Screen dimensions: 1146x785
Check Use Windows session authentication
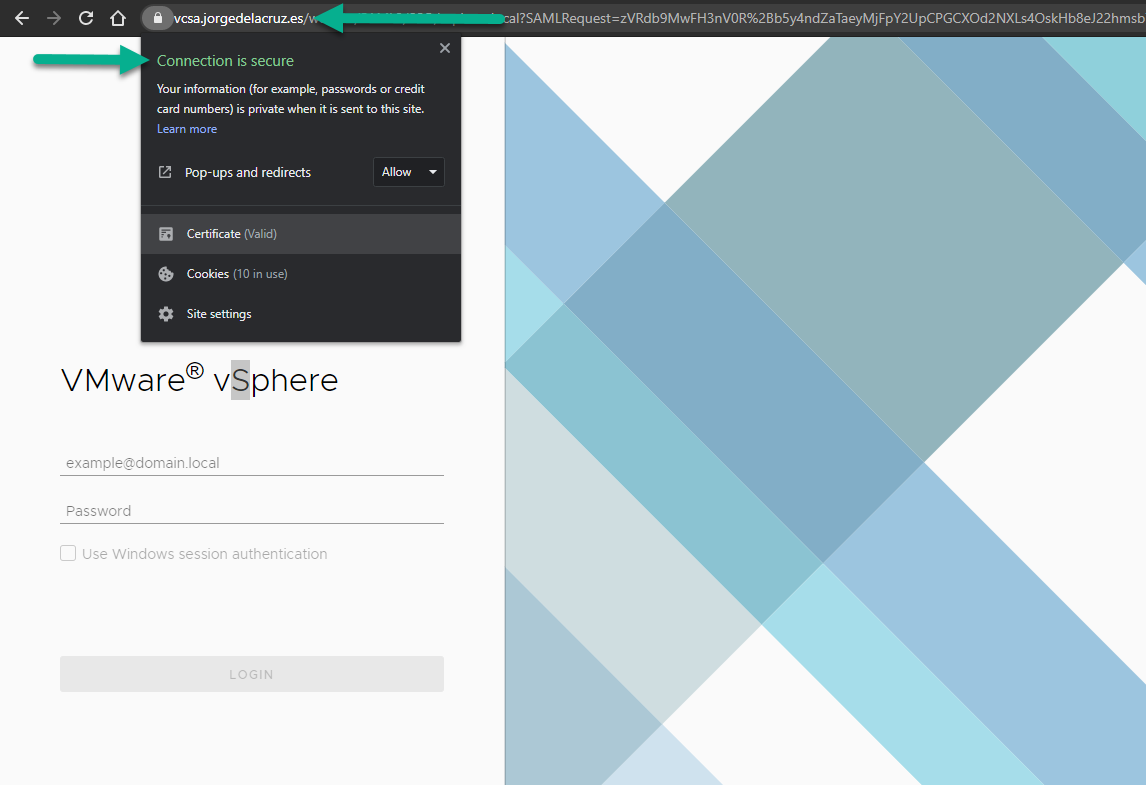(x=68, y=553)
